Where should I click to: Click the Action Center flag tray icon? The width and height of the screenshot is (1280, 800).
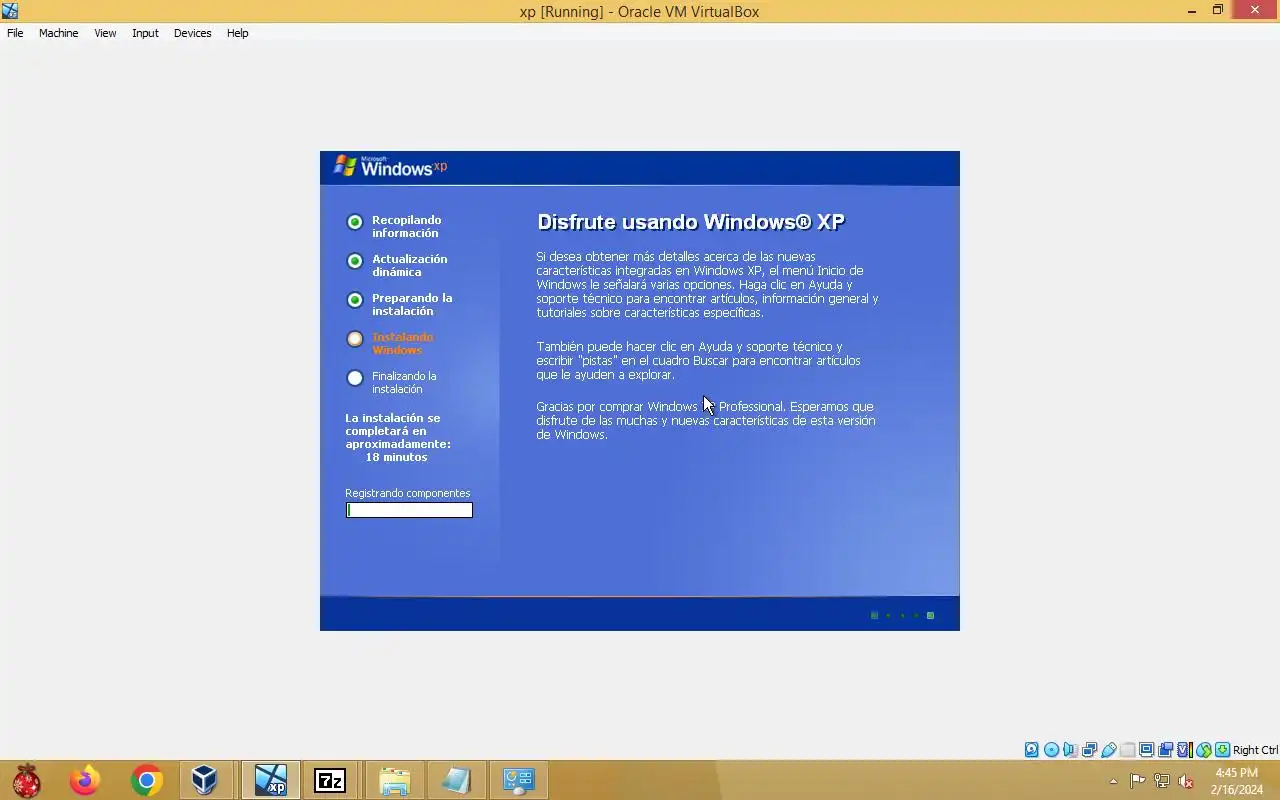click(1138, 781)
